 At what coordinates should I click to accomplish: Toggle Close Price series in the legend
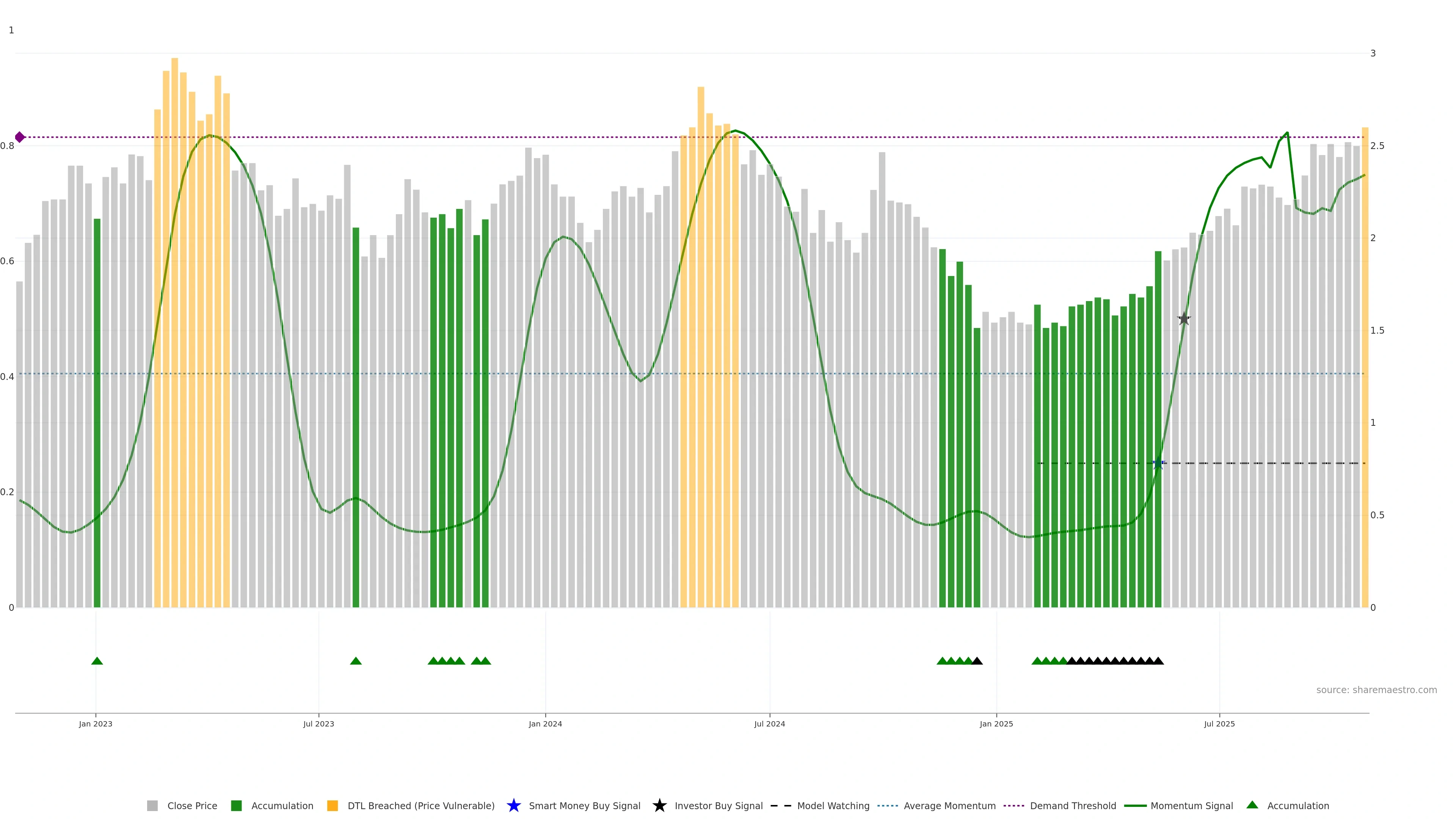coord(191,806)
